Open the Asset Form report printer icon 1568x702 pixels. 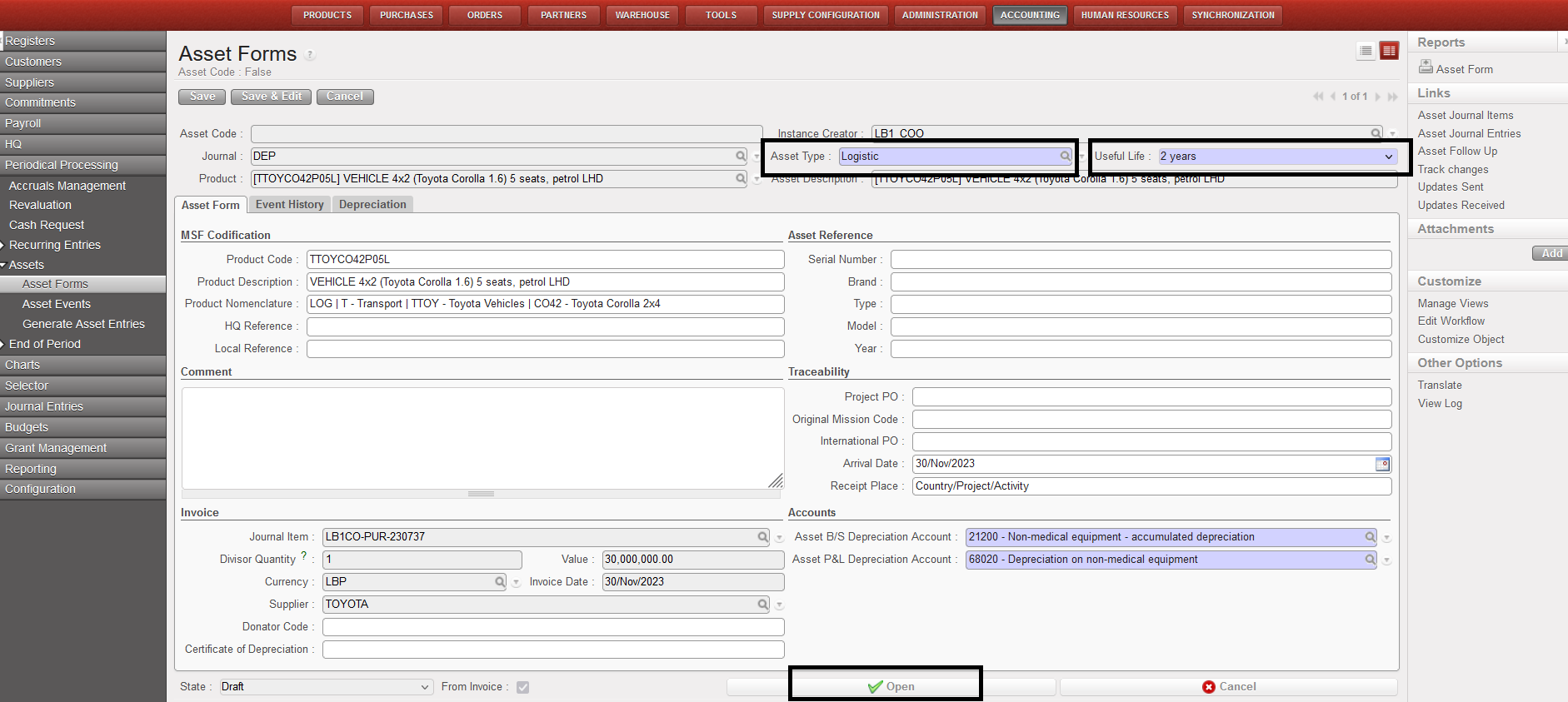click(x=1426, y=67)
